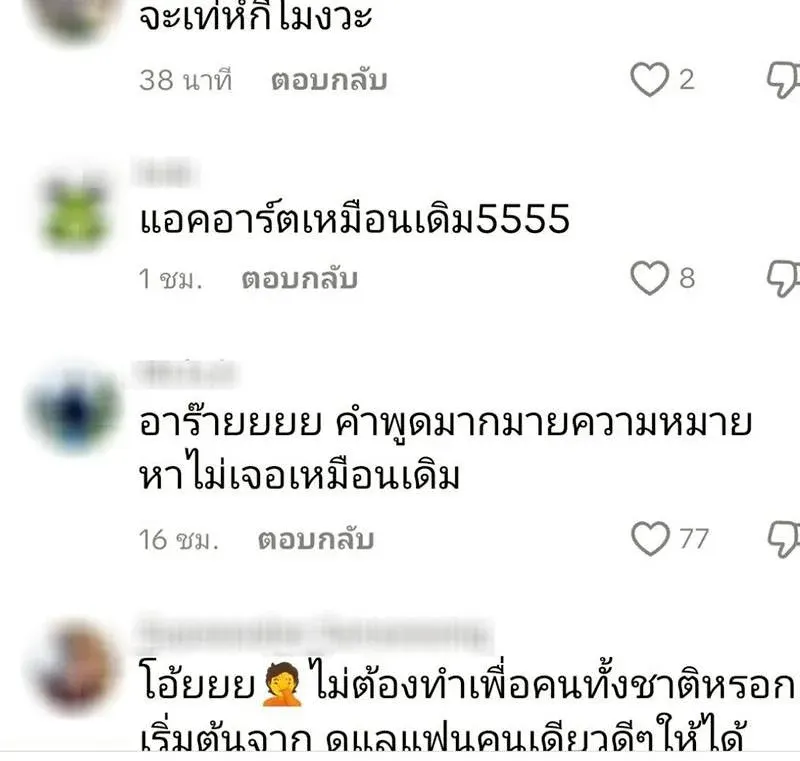Reply to the 38 นาที comment
The width and height of the screenshot is (800, 761).
tap(329, 81)
